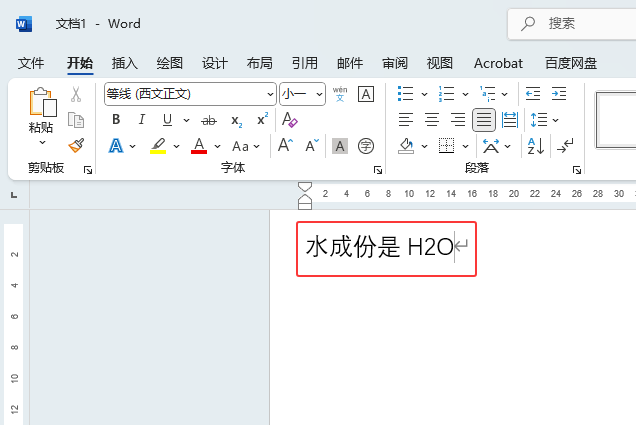The width and height of the screenshot is (636, 425).
Task: Apply red font color
Action: pyautogui.click(x=199, y=146)
